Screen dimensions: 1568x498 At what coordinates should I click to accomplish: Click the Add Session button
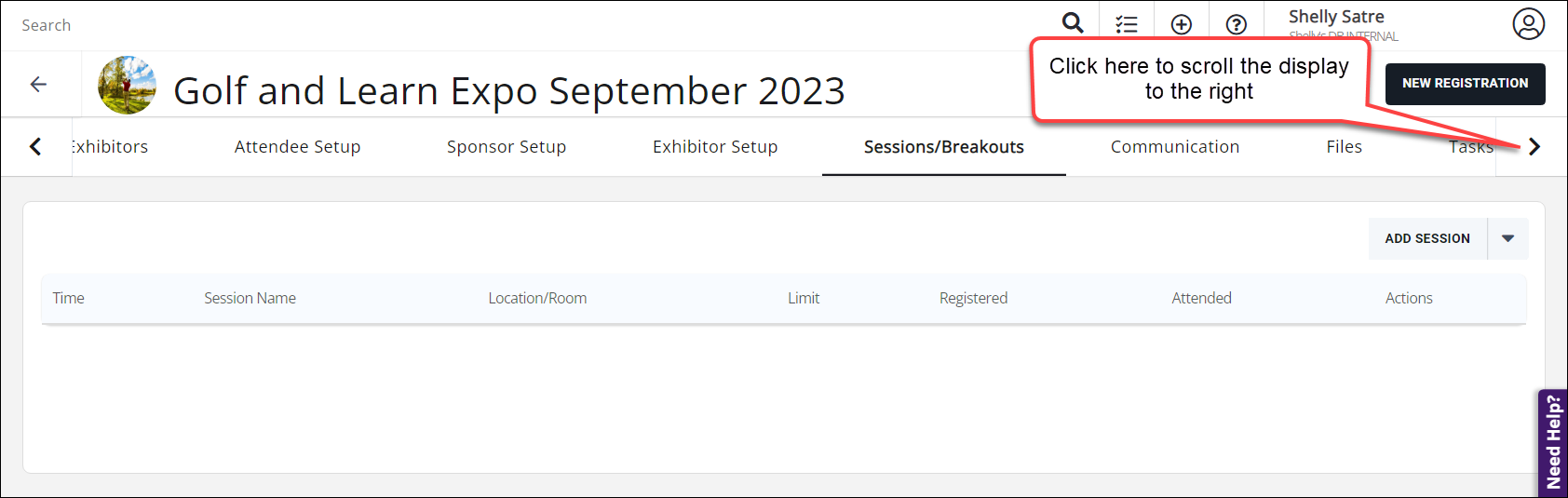point(1426,238)
